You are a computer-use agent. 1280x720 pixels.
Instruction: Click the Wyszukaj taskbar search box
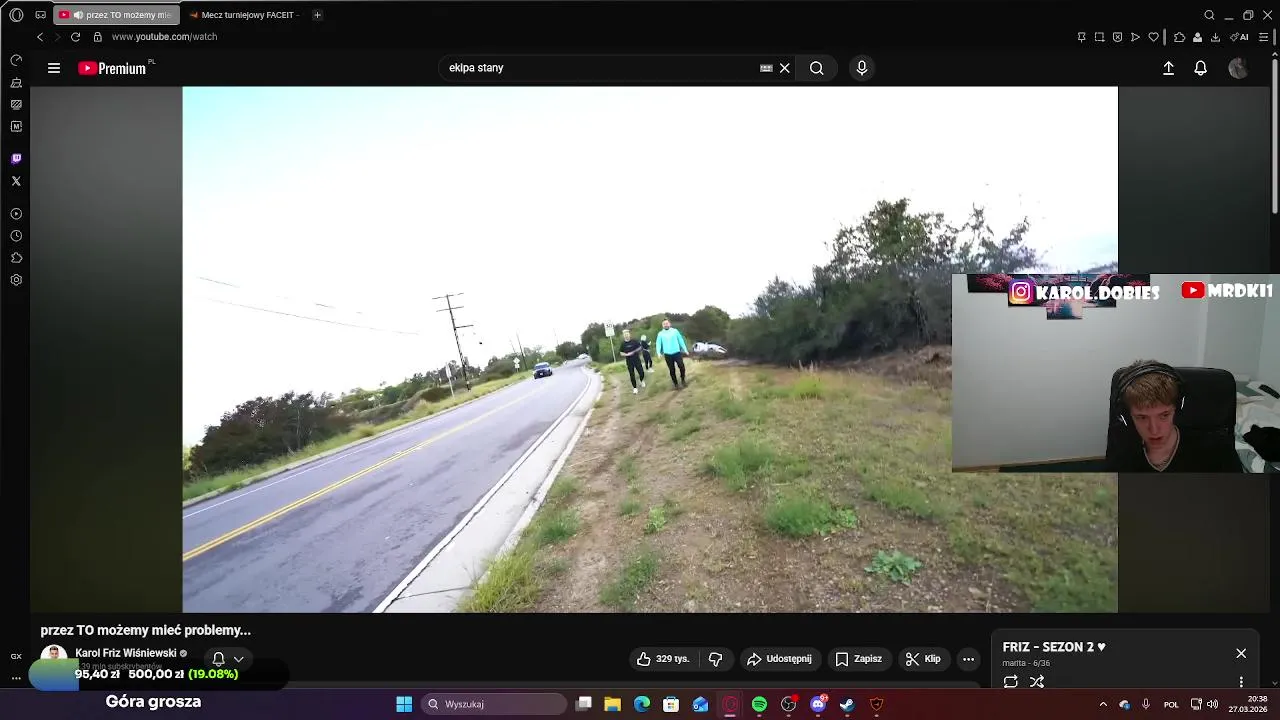click(494, 704)
